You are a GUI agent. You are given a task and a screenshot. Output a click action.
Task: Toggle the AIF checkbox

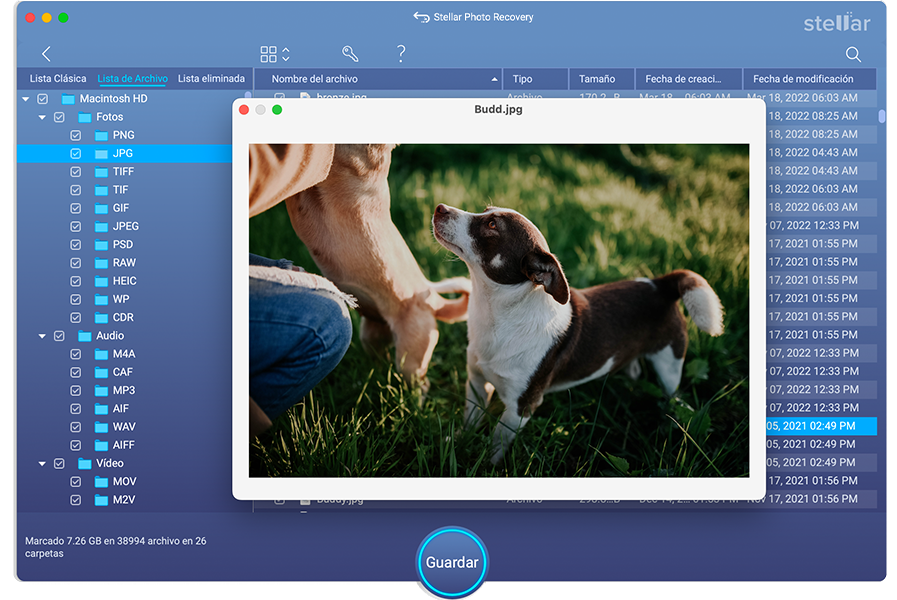[76, 409]
